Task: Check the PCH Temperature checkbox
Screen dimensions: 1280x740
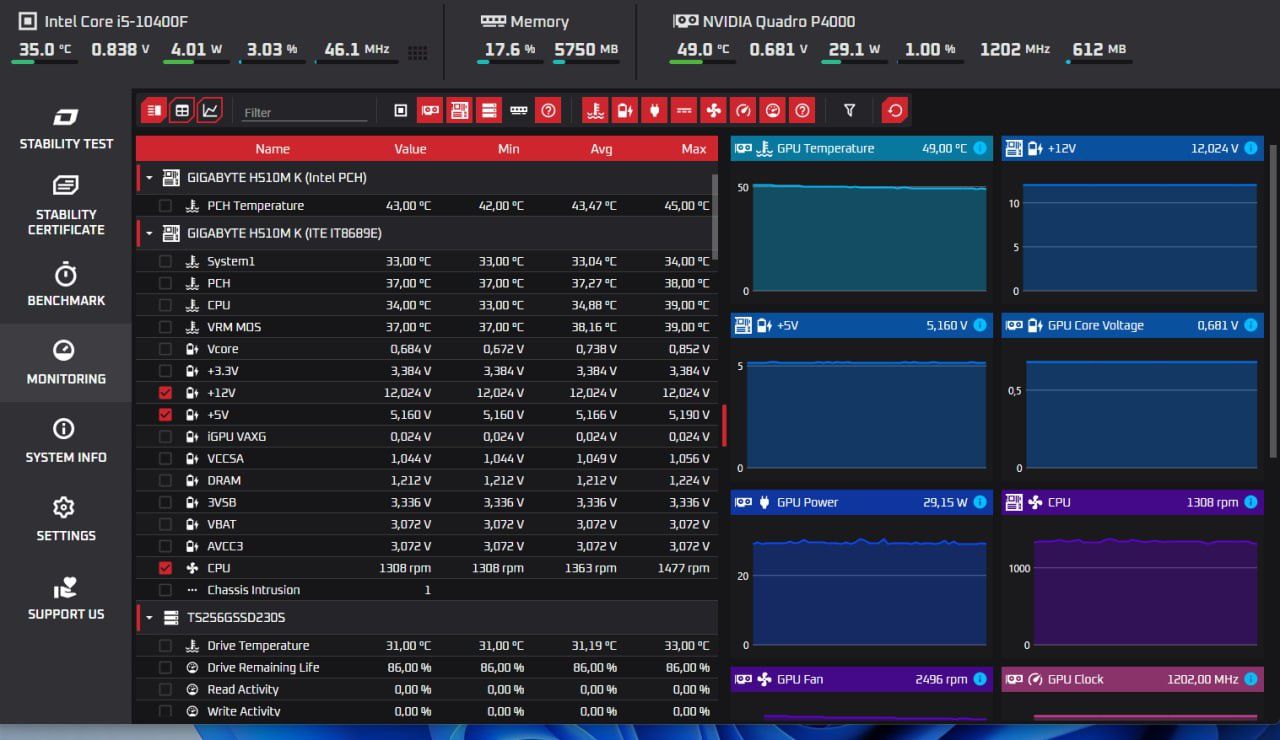Action: tap(165, 206)
